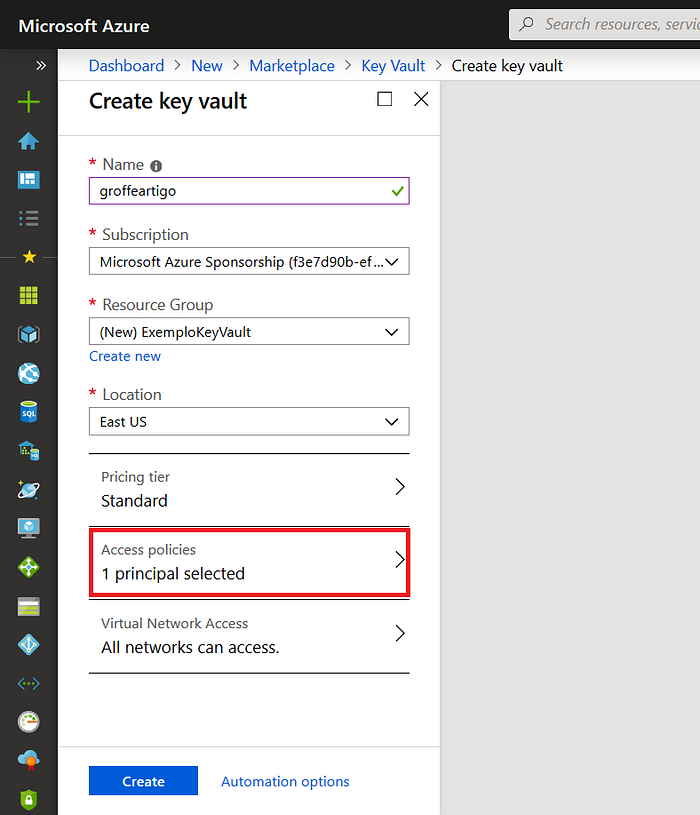Maximize the Create key vault blade

click(x=385, y=99)
